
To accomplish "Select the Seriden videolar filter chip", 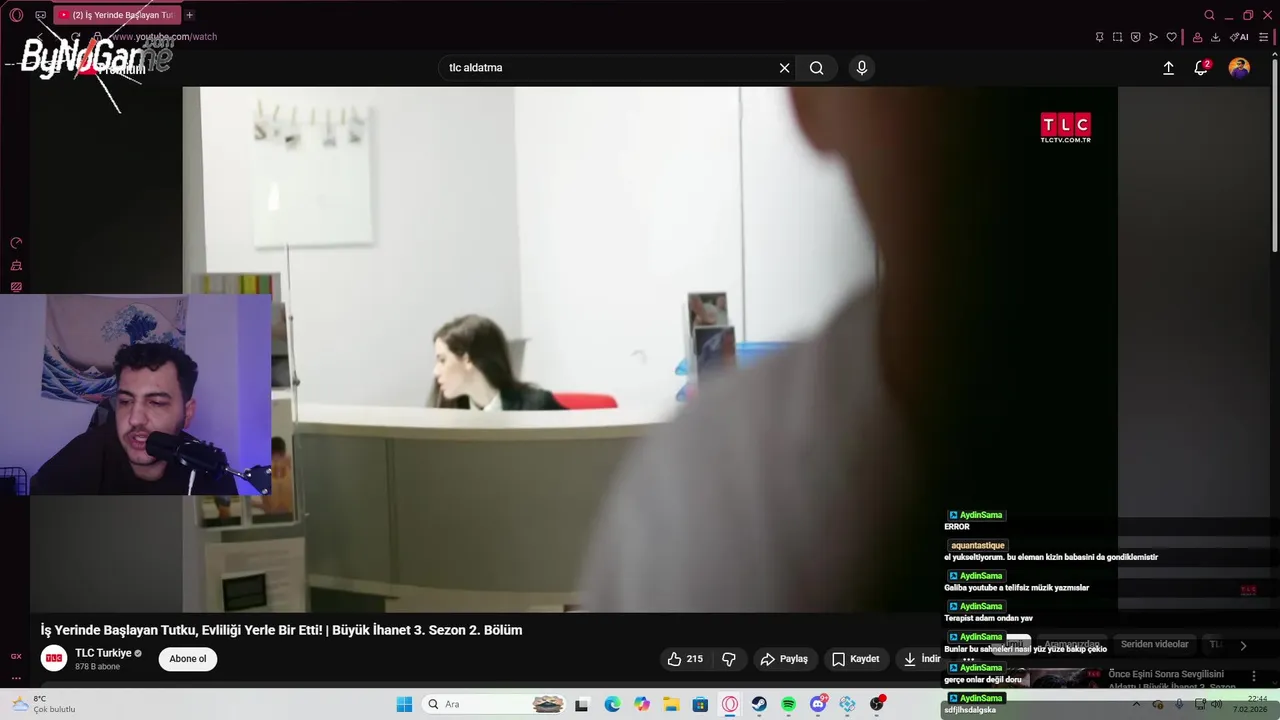I will pos(1155,645).
